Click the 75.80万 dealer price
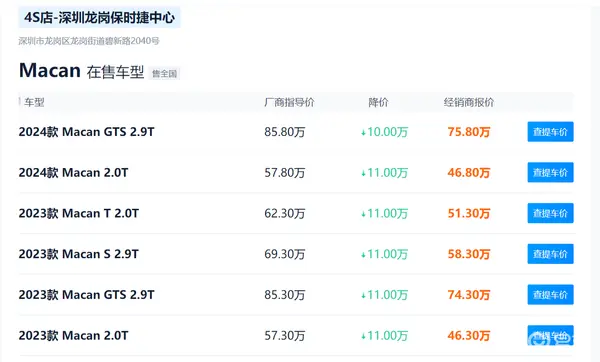 click(x=469, y=132)
